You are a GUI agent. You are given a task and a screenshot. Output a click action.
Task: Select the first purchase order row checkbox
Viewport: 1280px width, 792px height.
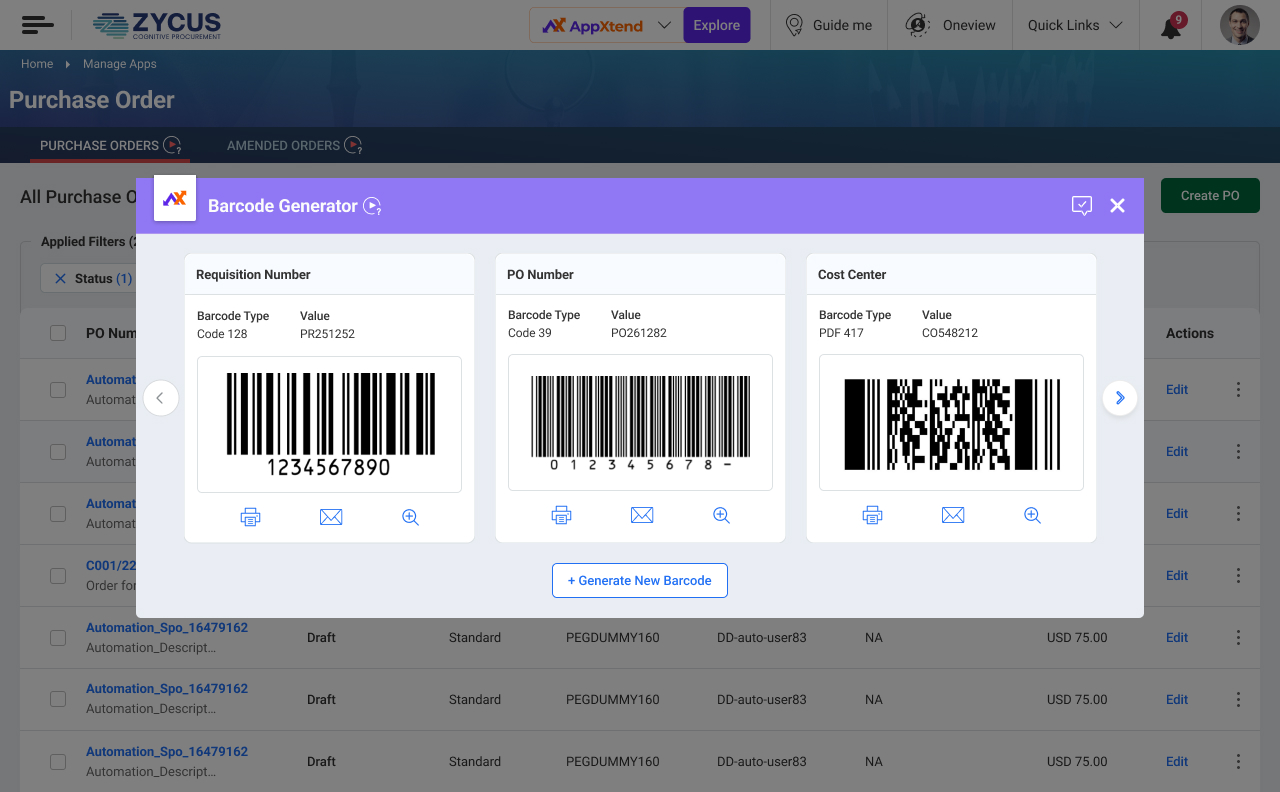click(58, 390)
